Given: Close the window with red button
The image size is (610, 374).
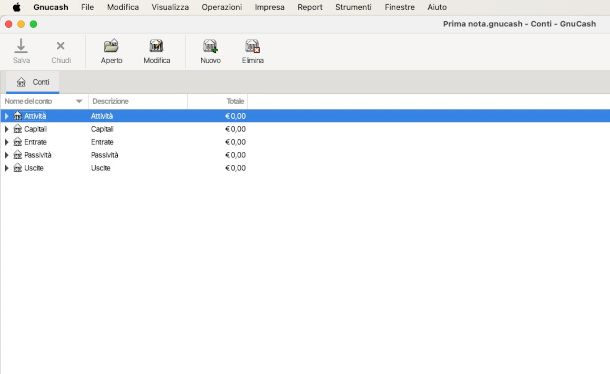Looking at the screenshot, I should tap(9, 24).
